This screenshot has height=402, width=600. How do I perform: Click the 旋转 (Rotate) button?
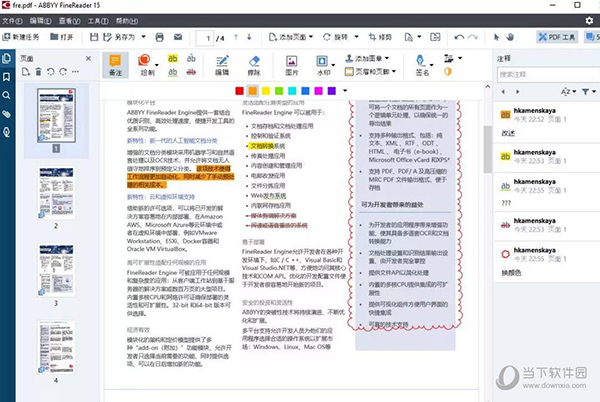coord(336,37)
